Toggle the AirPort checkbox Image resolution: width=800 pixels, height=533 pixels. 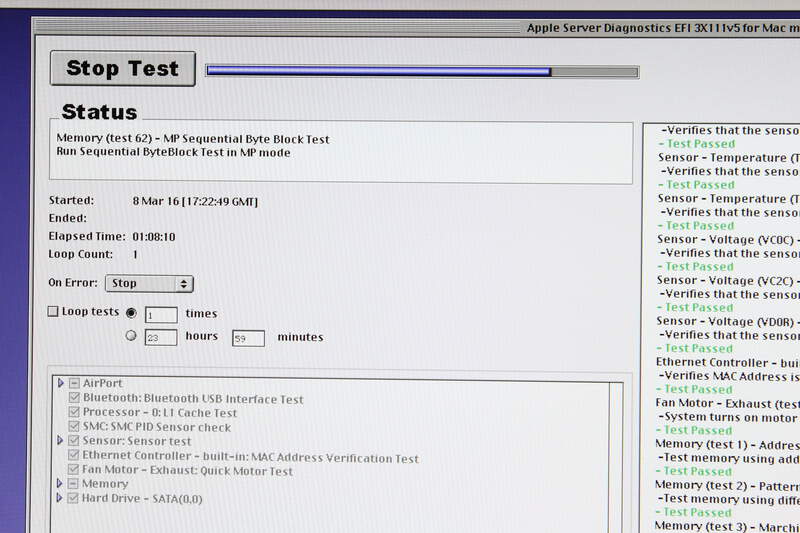tap(74, 384)
